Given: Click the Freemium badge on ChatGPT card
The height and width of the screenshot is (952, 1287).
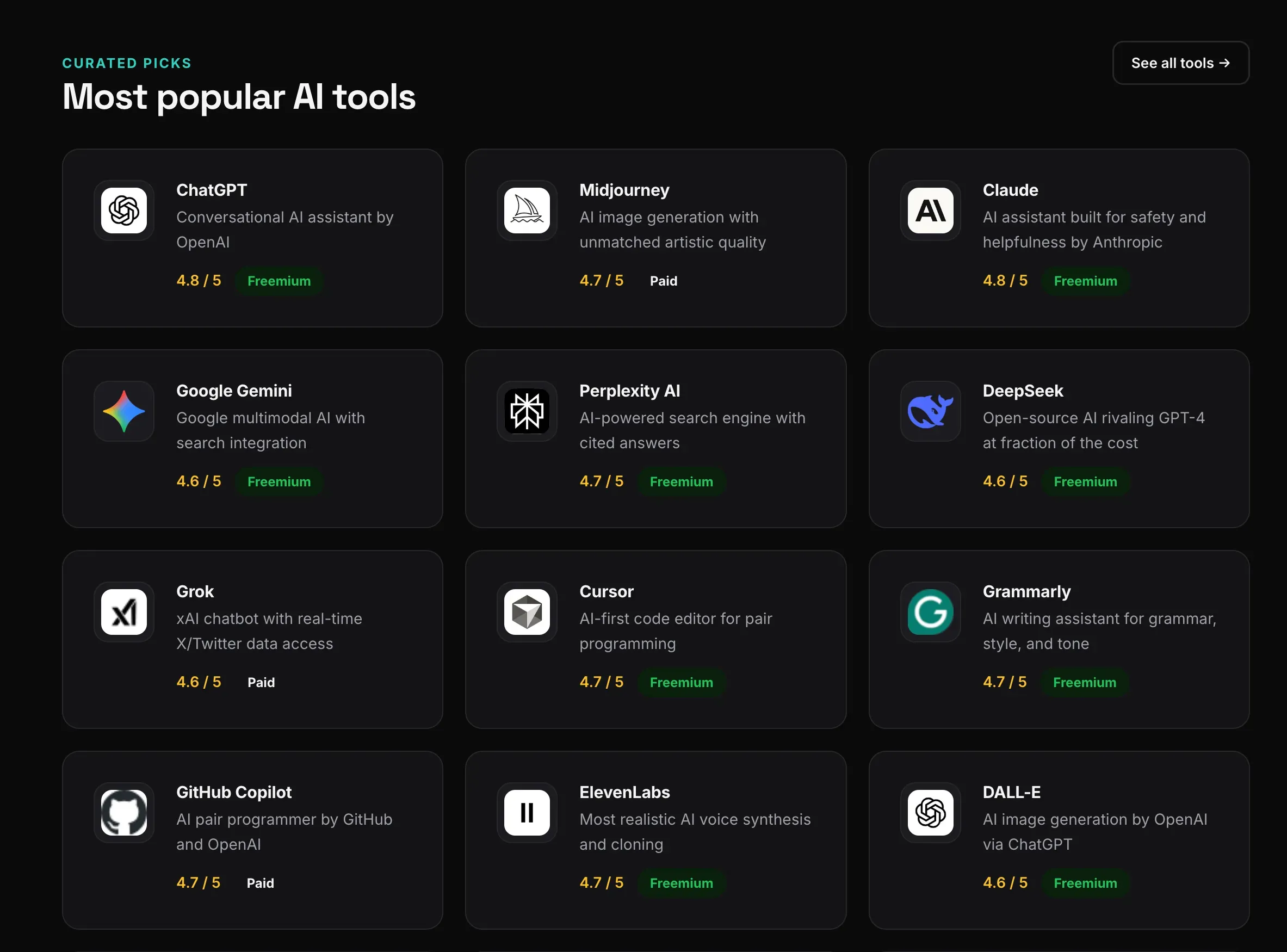Looking at the screenshot, I should coord(279,281).
